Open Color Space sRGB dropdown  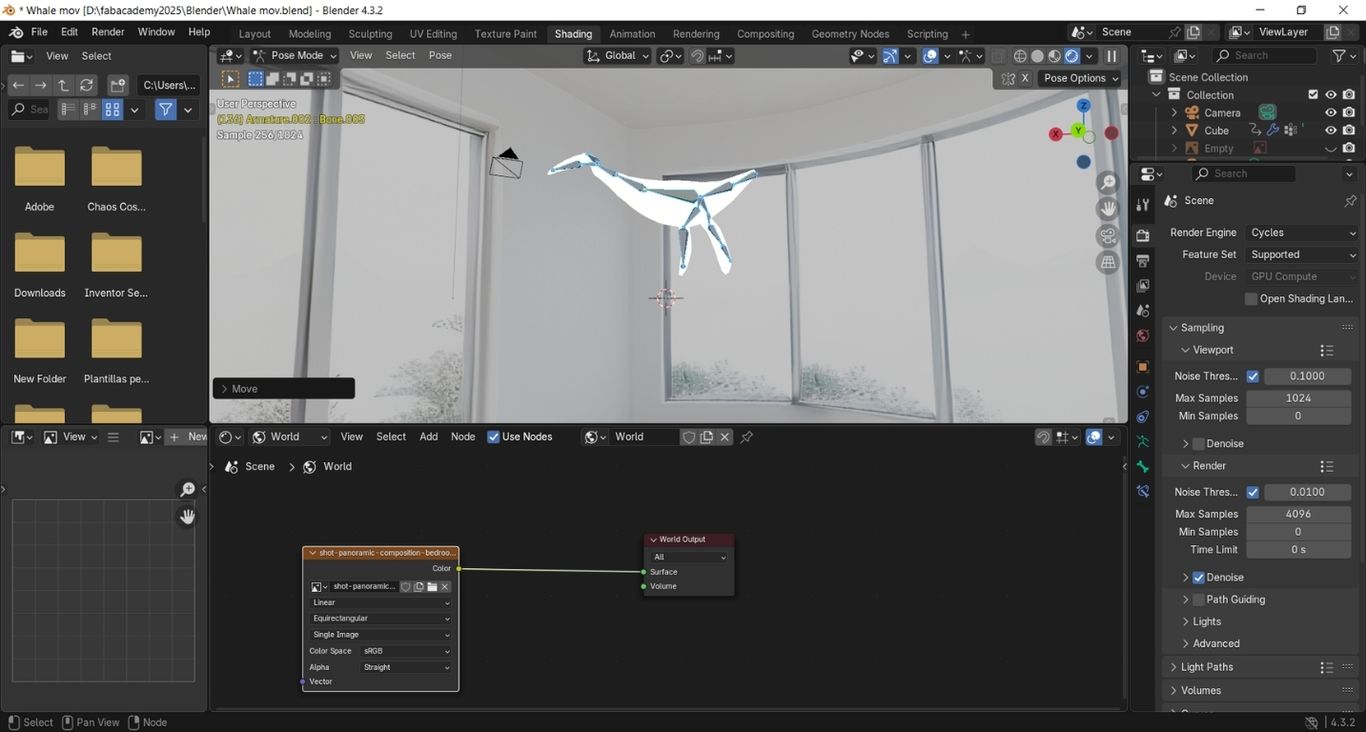[x=406, y=651]
